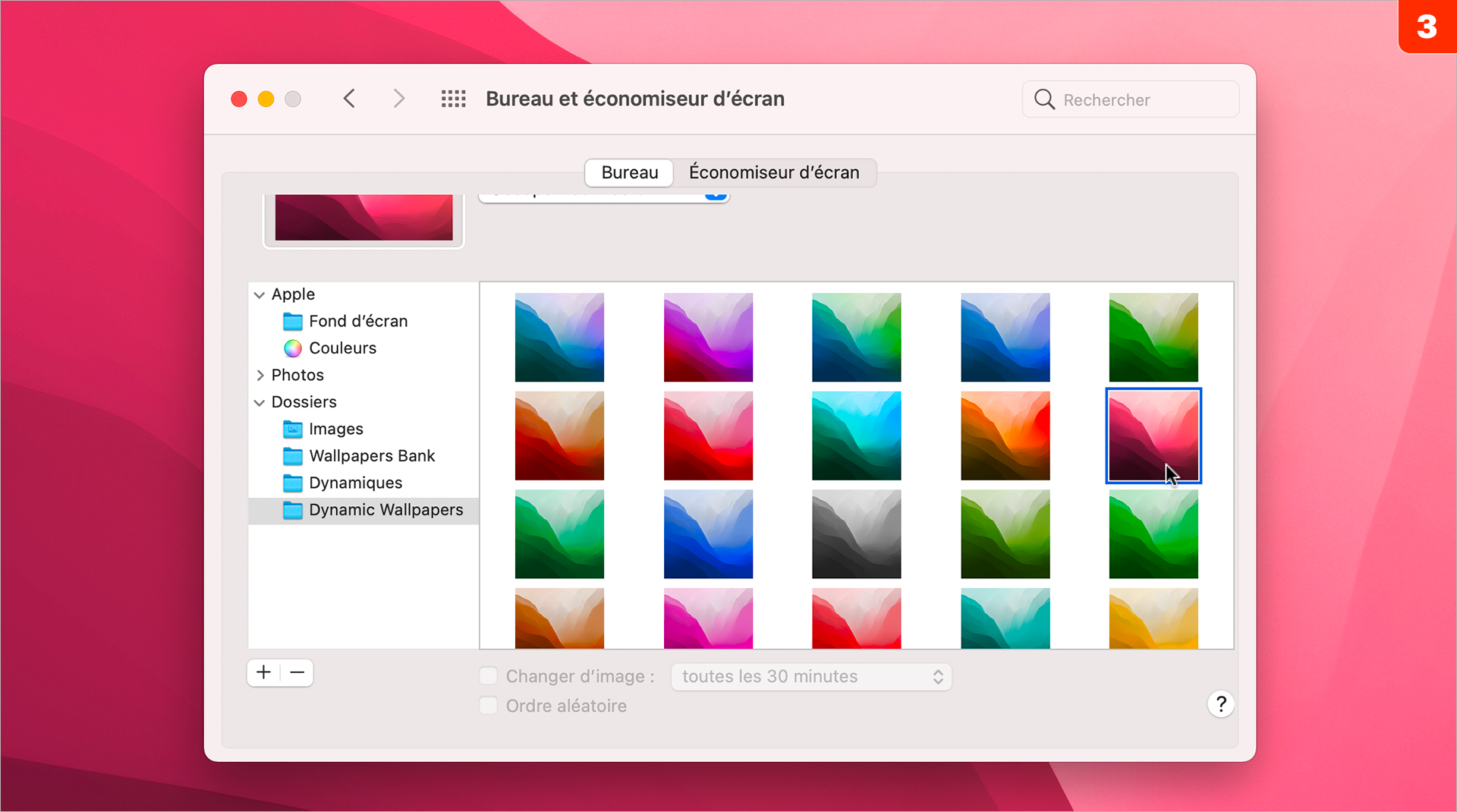Select the olive green wallpaper ending first row
Screen dimensions: 1457x812
(1153, 338)
